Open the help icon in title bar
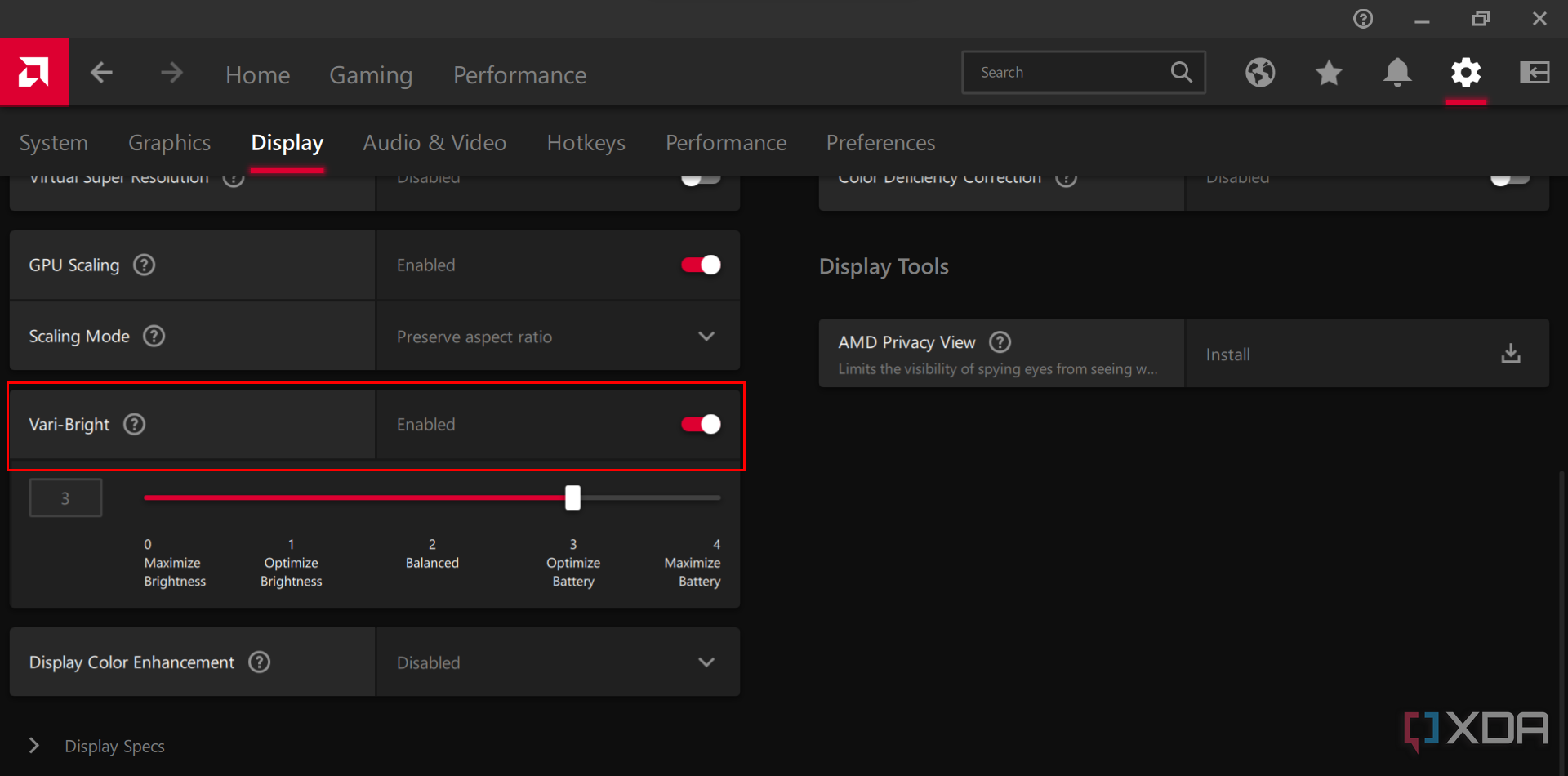This screenshot has height=776, width=1568. click(x=1363, y=18)
